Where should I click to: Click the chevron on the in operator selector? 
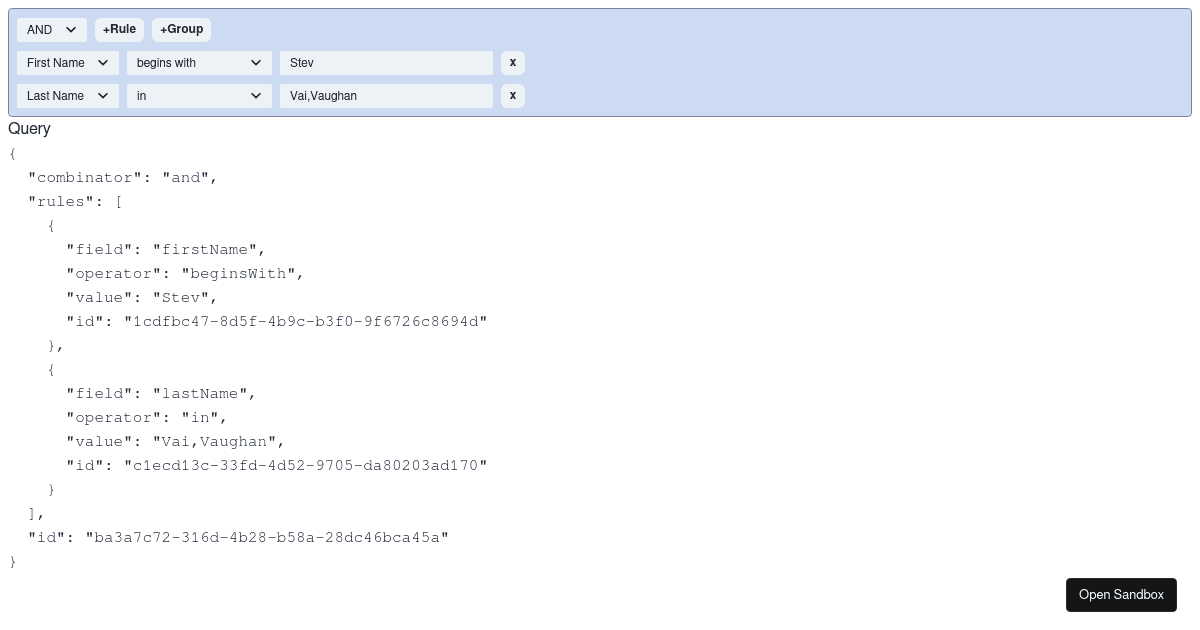click(255, 95)
